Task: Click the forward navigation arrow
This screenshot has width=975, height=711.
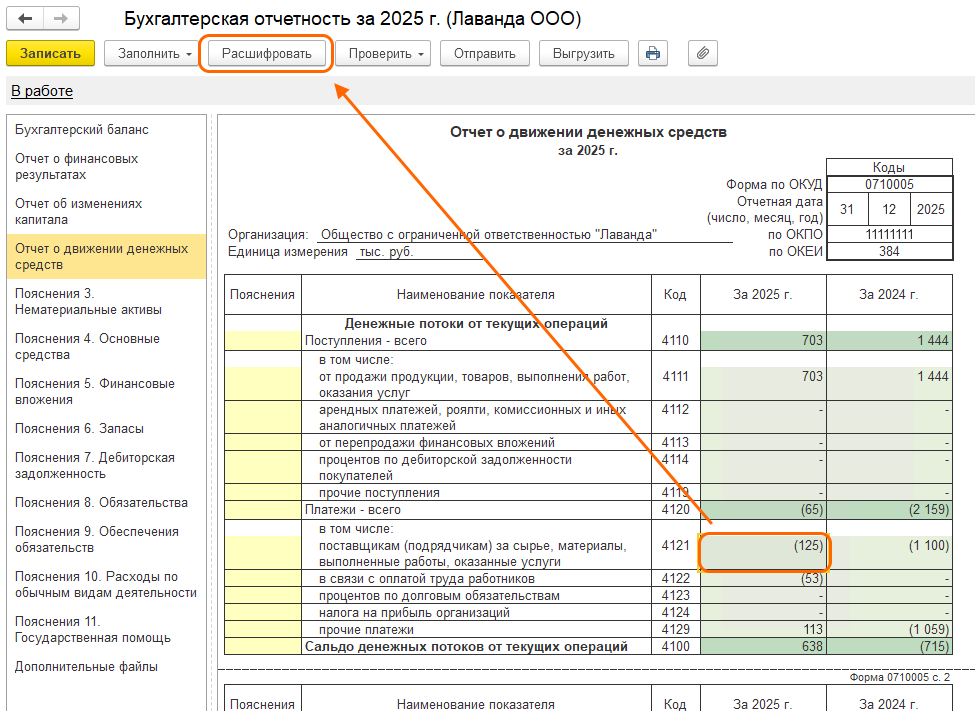Action: (61, 19)
